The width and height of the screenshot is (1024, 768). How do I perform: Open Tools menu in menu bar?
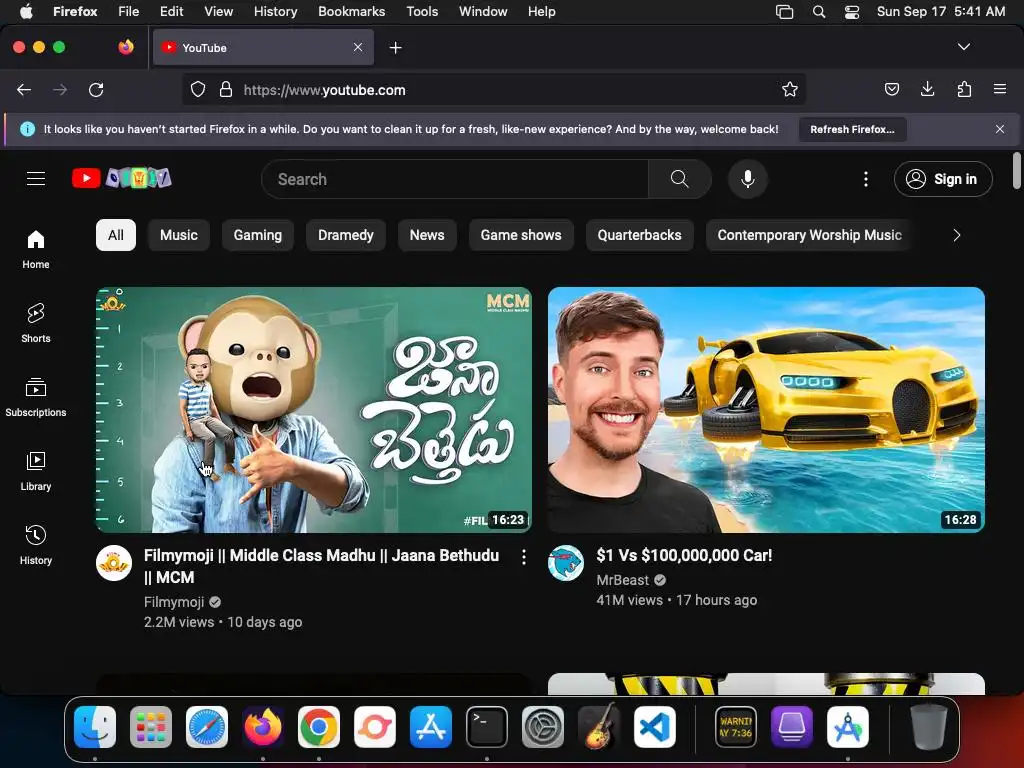pyautogui.click(x=422, y=11)
